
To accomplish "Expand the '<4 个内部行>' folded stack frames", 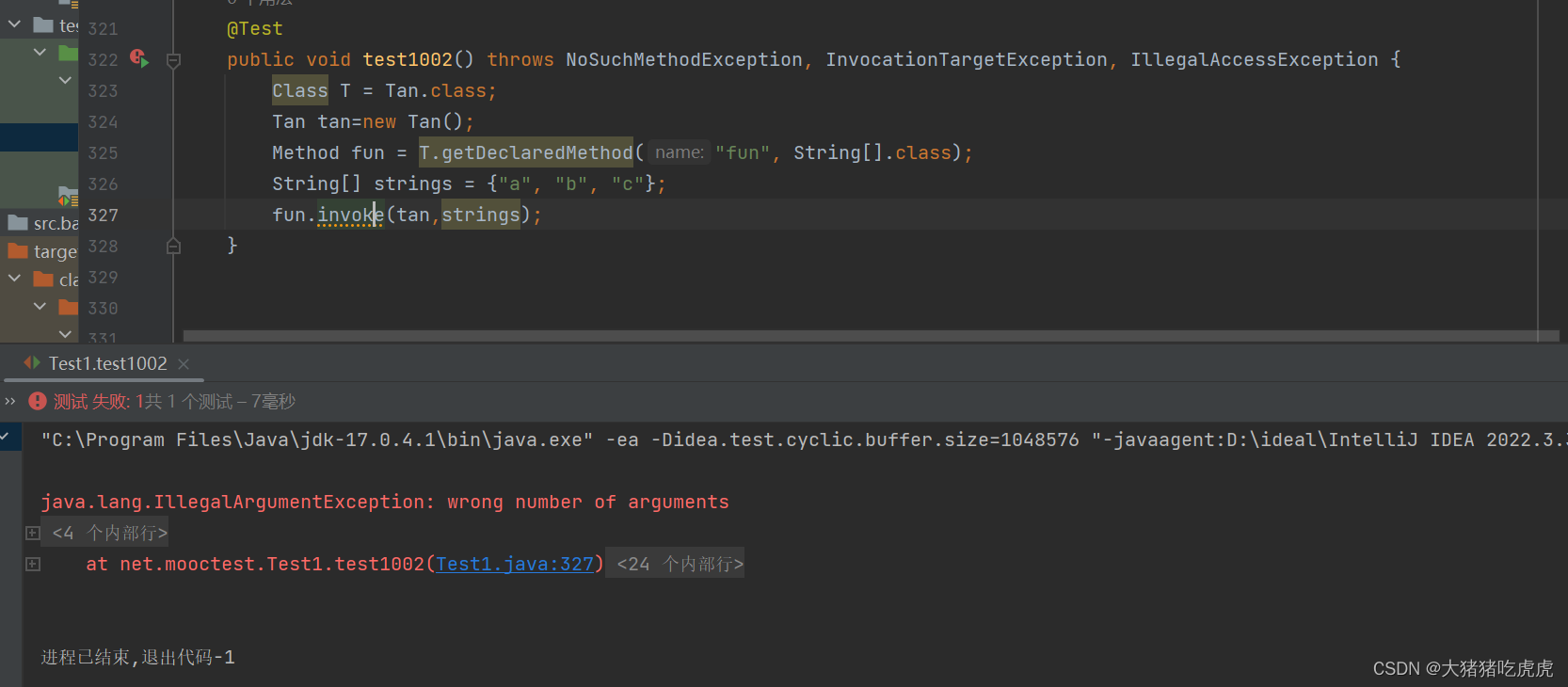I will point(110,533).
